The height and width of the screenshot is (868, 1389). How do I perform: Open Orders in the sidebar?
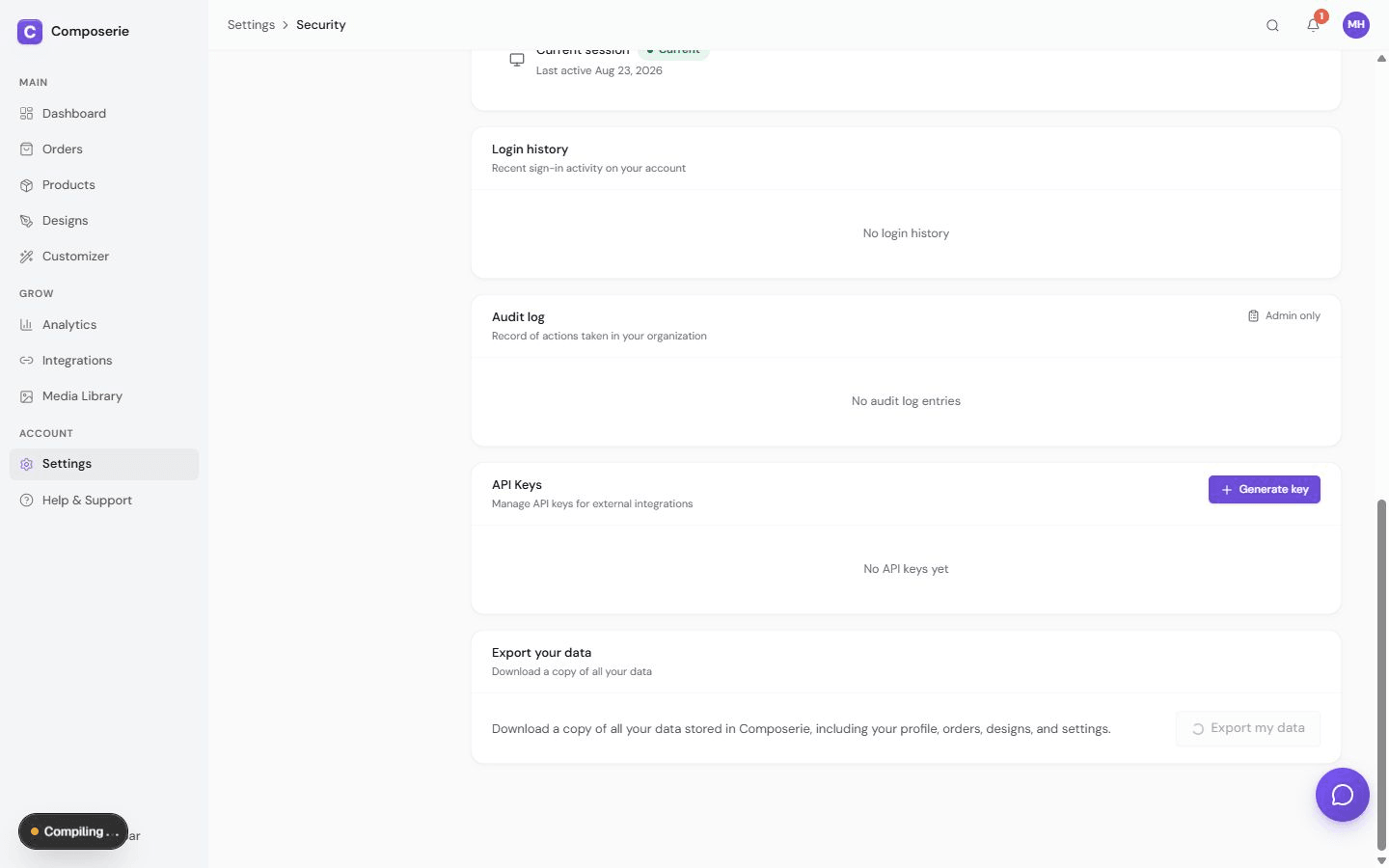[x=104, y=149]
